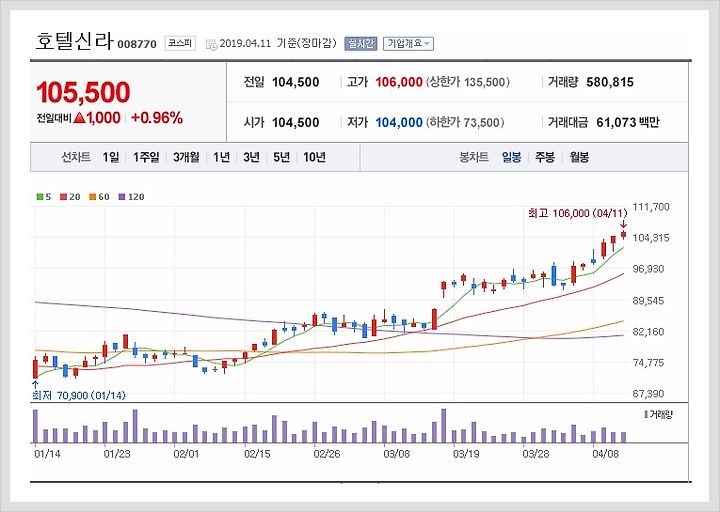Select the 3년 line chart tab
Image resolution: width=720 pixels, height=512 pixels.
(x=251, y=158)
